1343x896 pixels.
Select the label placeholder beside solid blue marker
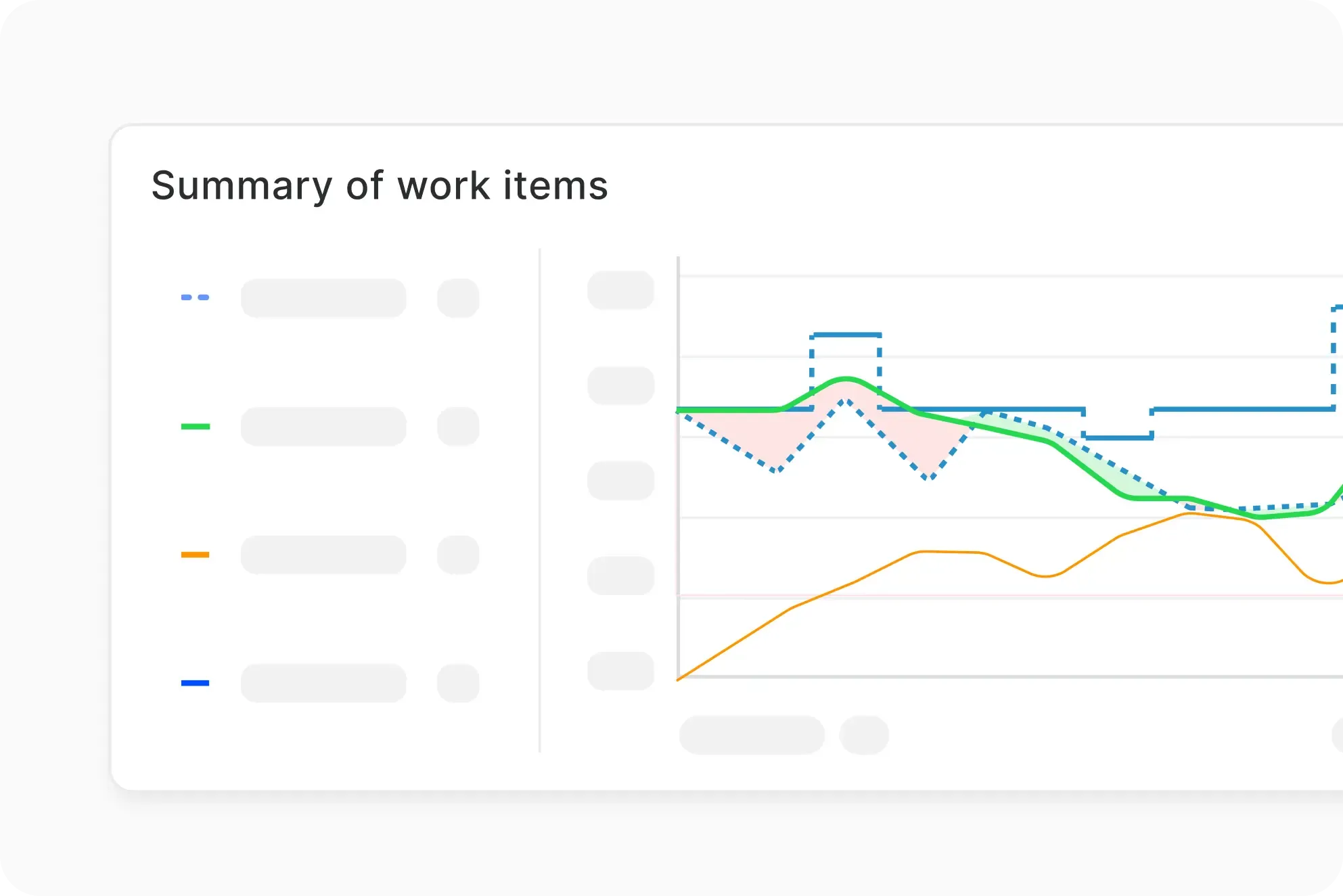click(323, 683)
